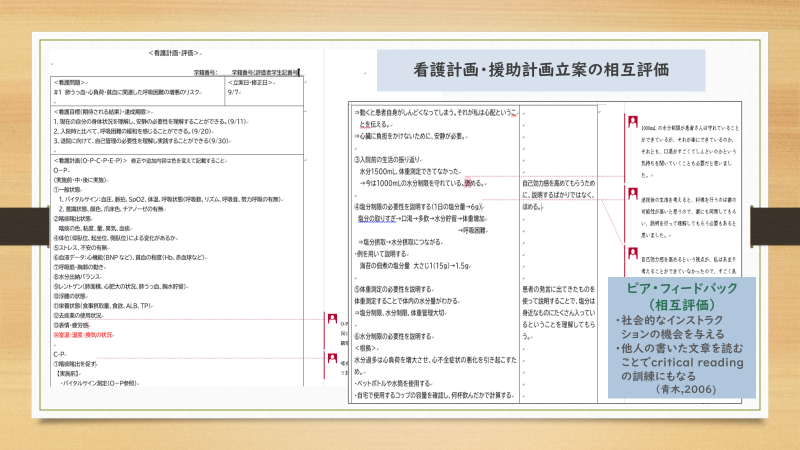The width and height of the screenshot is (800, 450).
Task: Click the ④塩分制限の必要性を説明する line
Action: [x=418, y=207]
